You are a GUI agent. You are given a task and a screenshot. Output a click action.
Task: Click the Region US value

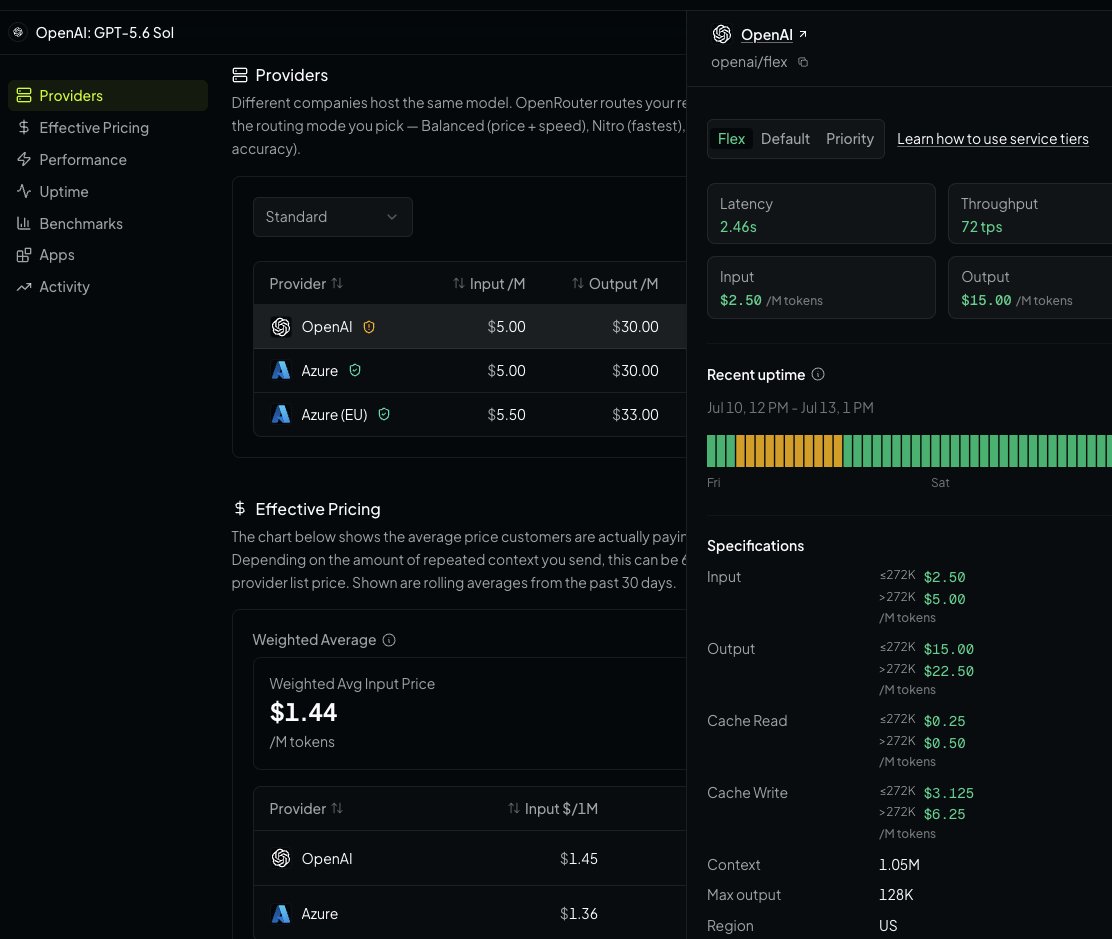pyautogui.click(x=888, y=926)
